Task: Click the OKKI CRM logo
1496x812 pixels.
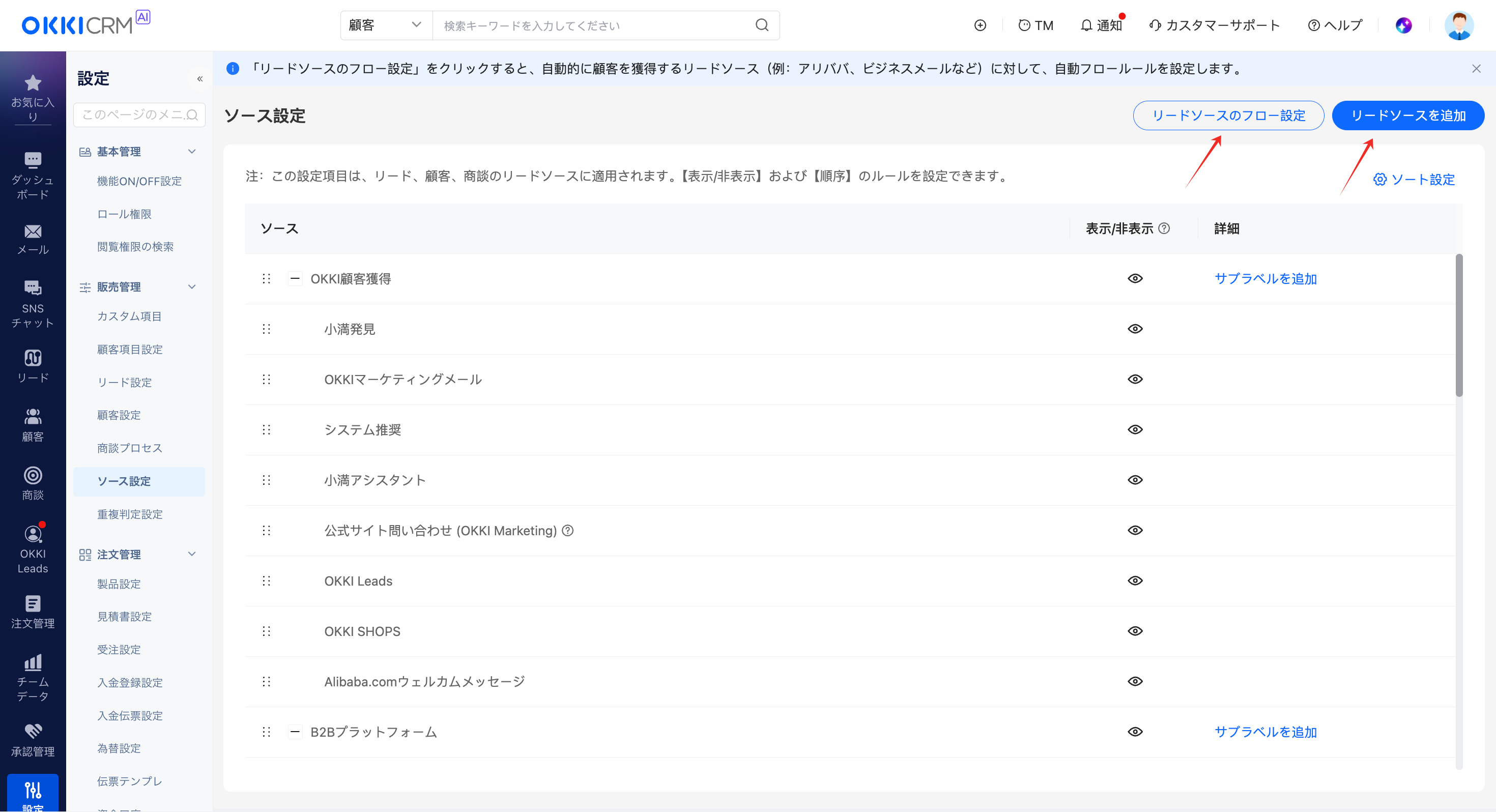Action: [x=85, y=23]
